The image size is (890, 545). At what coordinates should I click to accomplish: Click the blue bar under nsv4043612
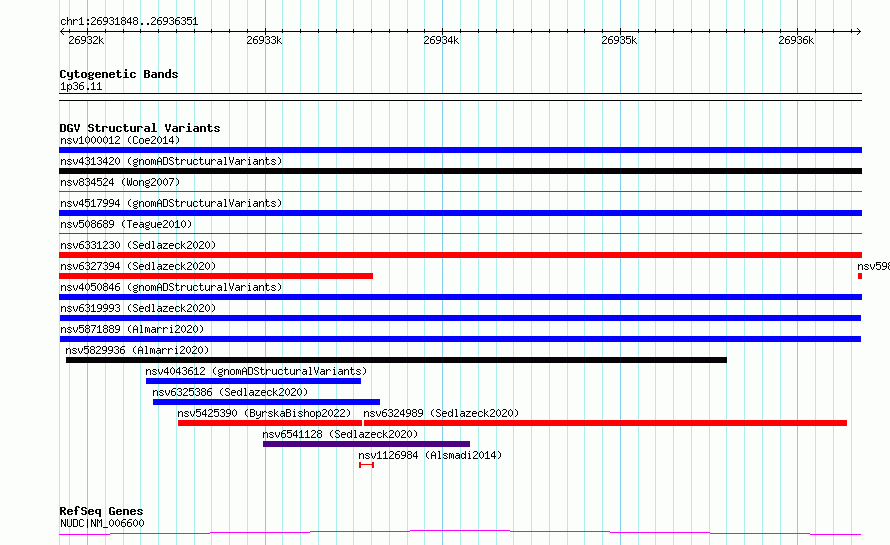[x=253, y=381]
